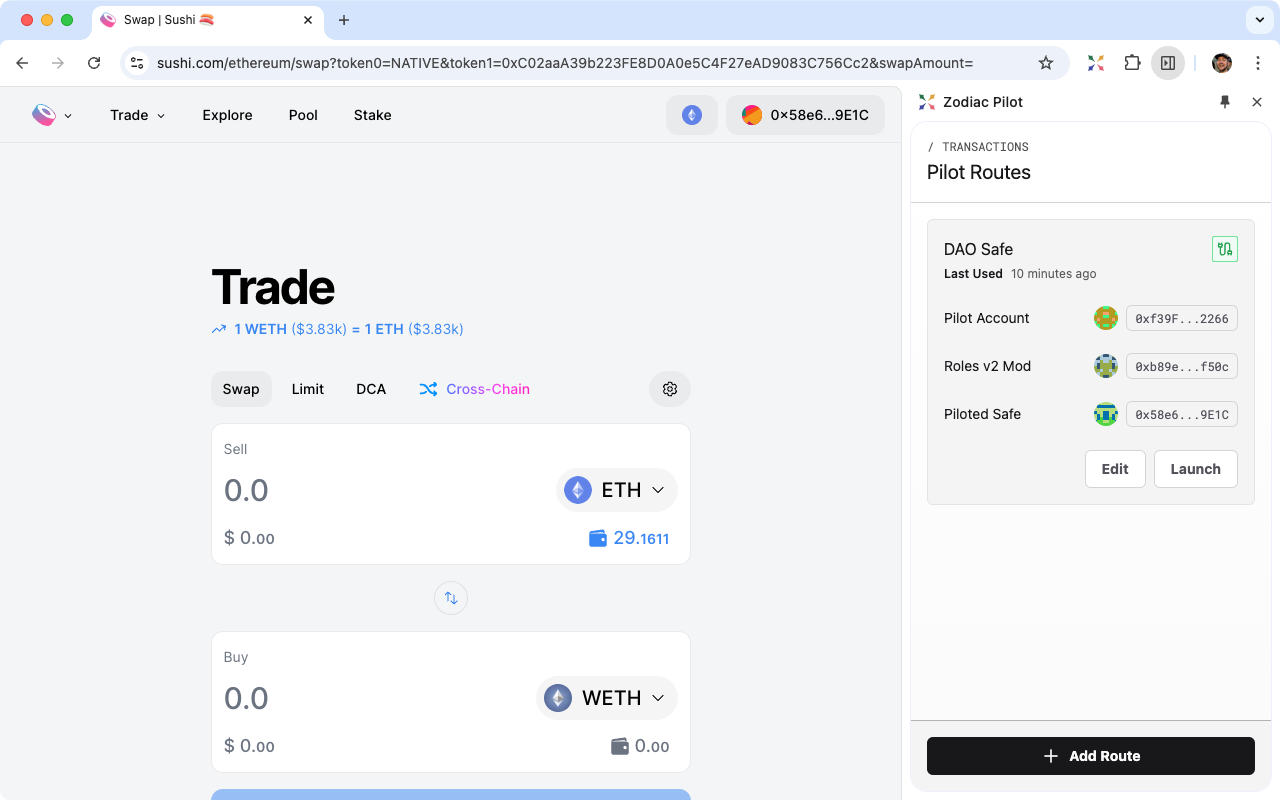Expand the tab search dropdown
This screenshot has height=800, width=1280.
point(1258,20)
